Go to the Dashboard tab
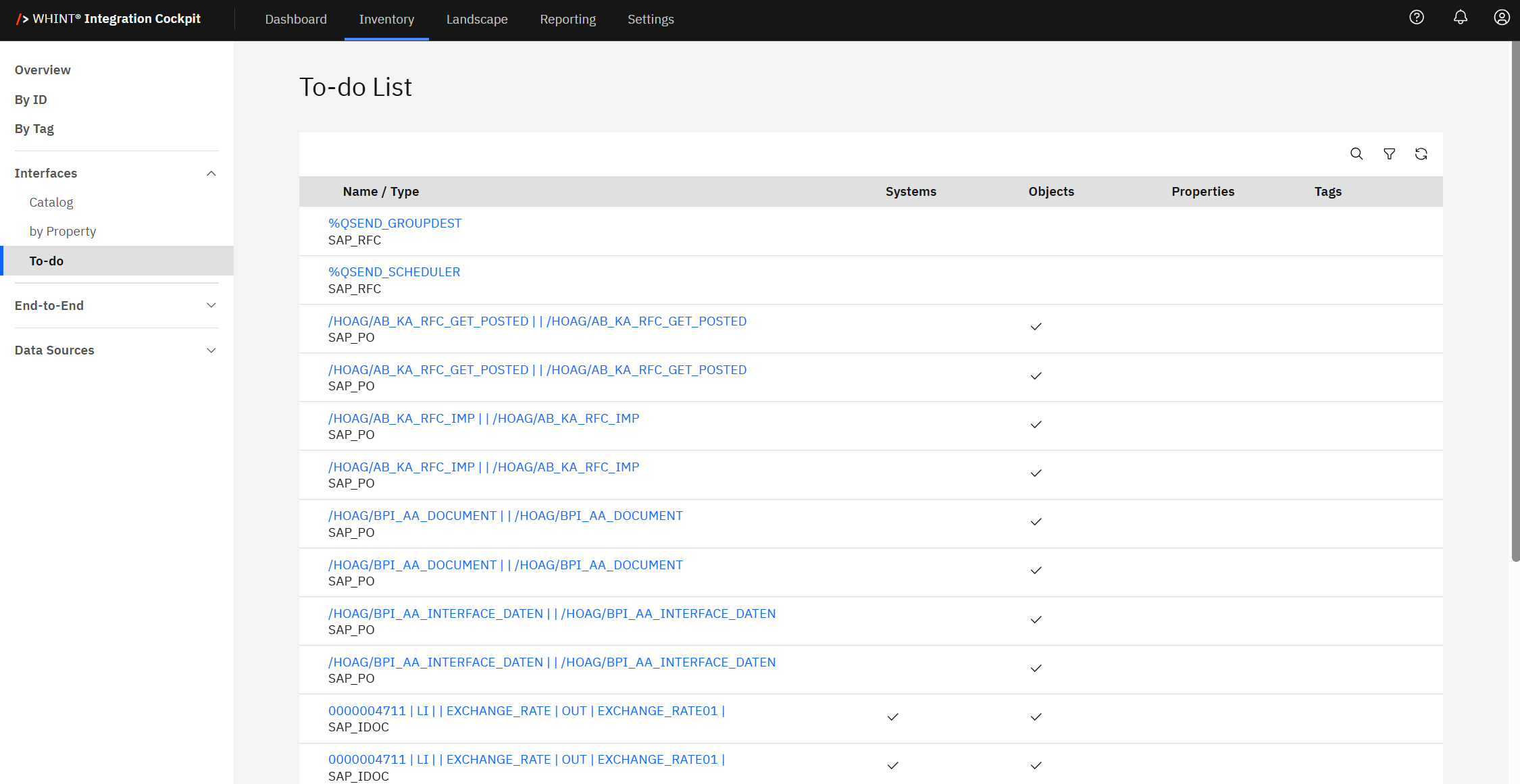 click(295, 20)
